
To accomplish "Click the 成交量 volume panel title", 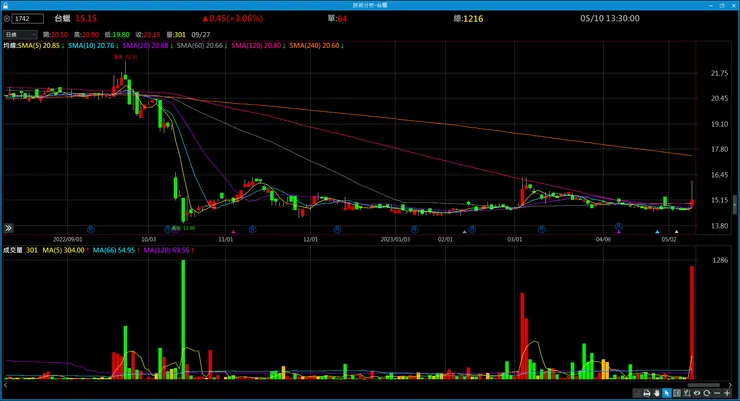I will tap(13, 251).
